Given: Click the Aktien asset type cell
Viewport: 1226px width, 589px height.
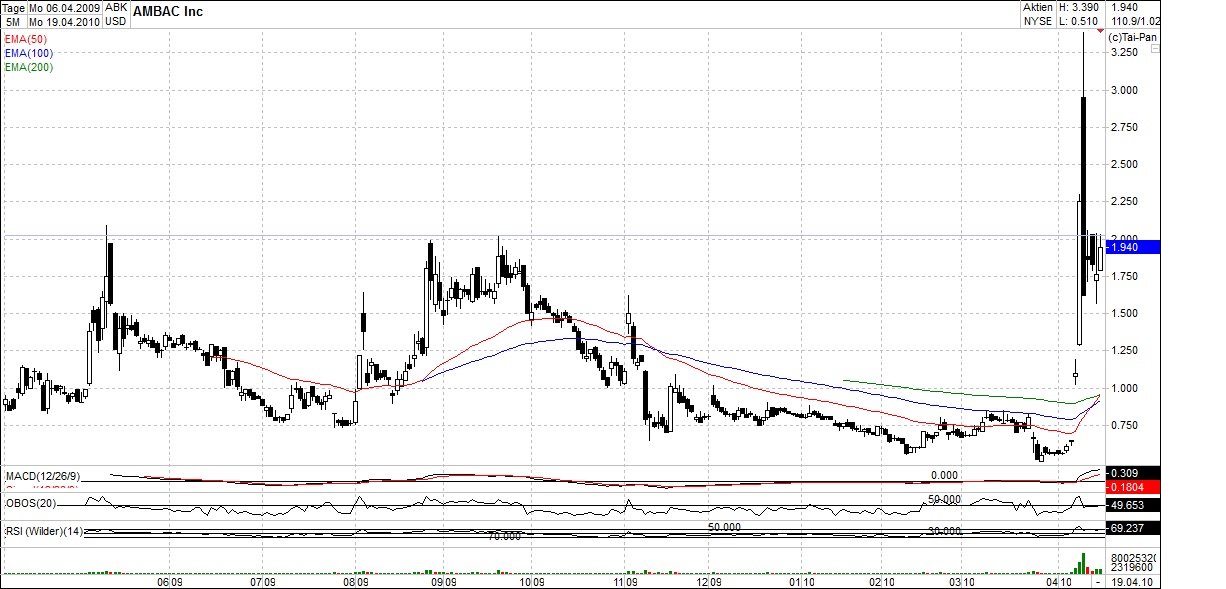Looking at the screenshot, I should pyautogui.click(x=1038, y=7).
